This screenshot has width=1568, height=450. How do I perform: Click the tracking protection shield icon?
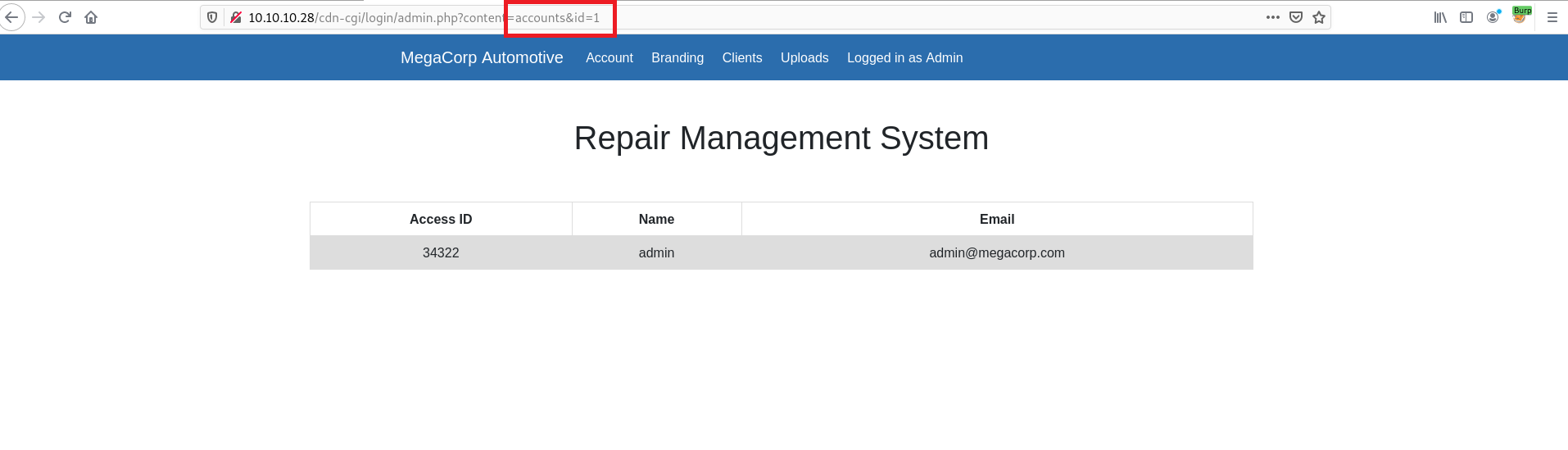tap(212, 17)
